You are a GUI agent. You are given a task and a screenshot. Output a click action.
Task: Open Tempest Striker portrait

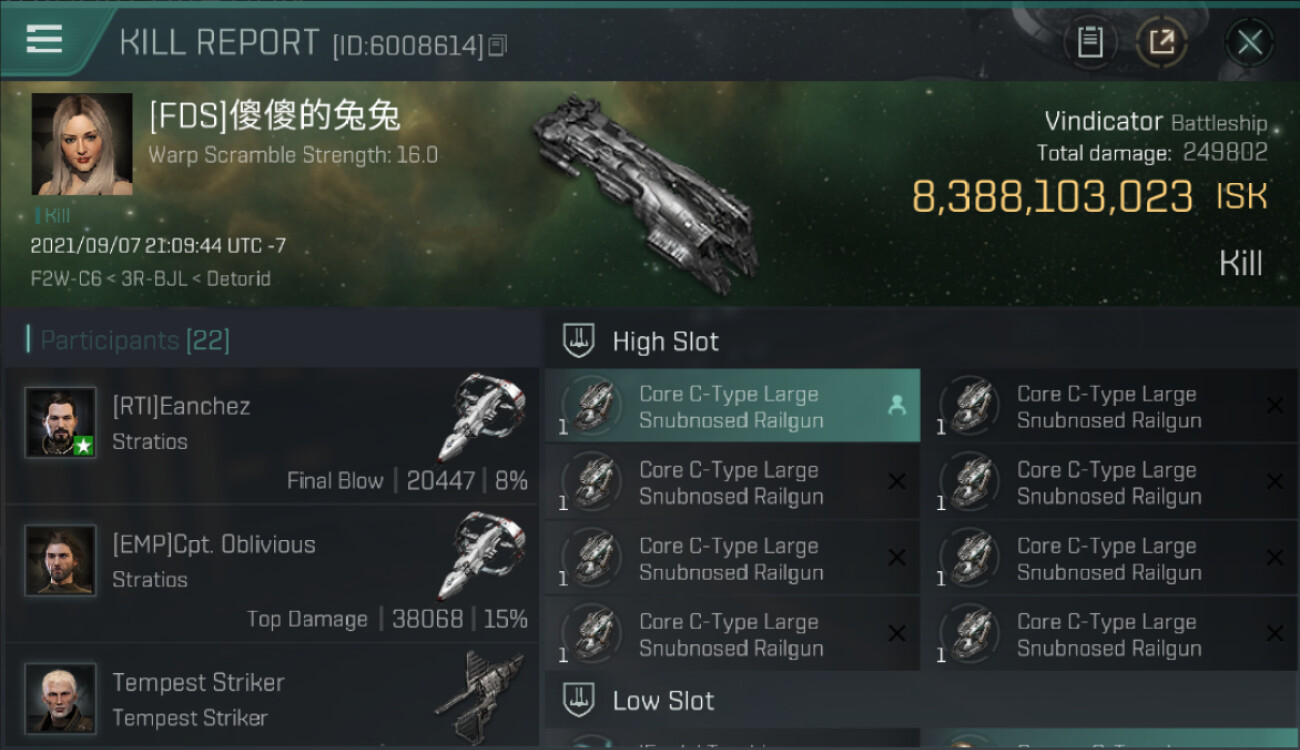60,698
